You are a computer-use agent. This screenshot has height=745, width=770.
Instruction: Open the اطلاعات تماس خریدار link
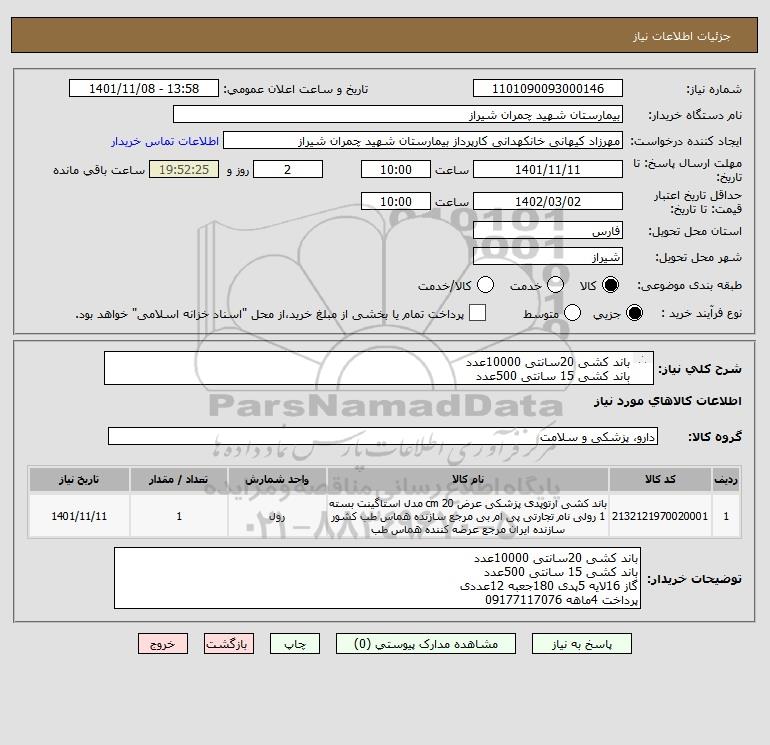coord(165,141)
